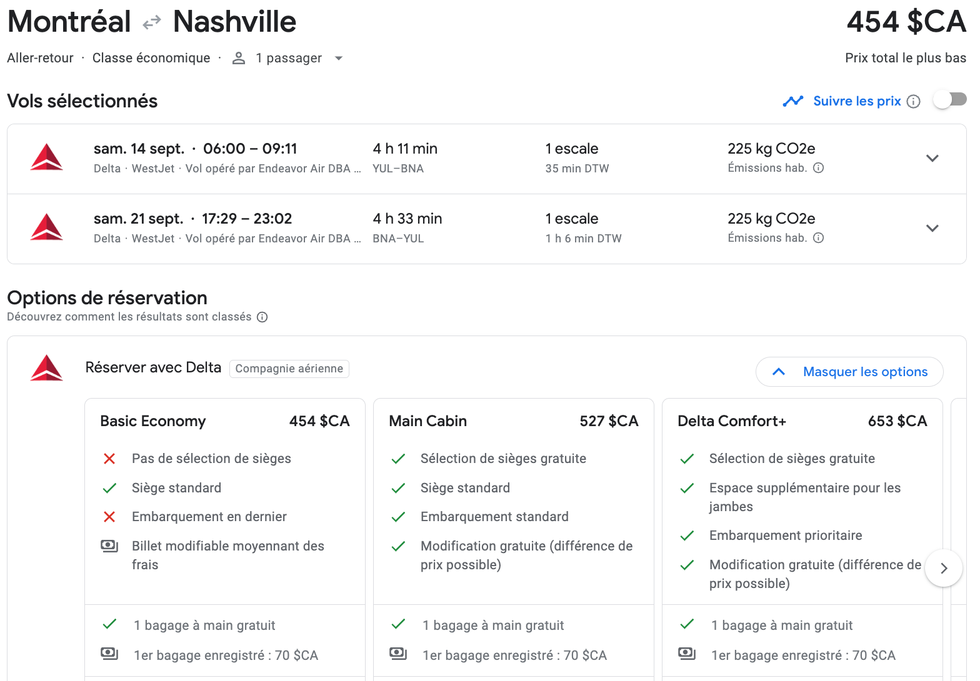Click the passenger icon beside '1 passager'

[x=237, y=57]
